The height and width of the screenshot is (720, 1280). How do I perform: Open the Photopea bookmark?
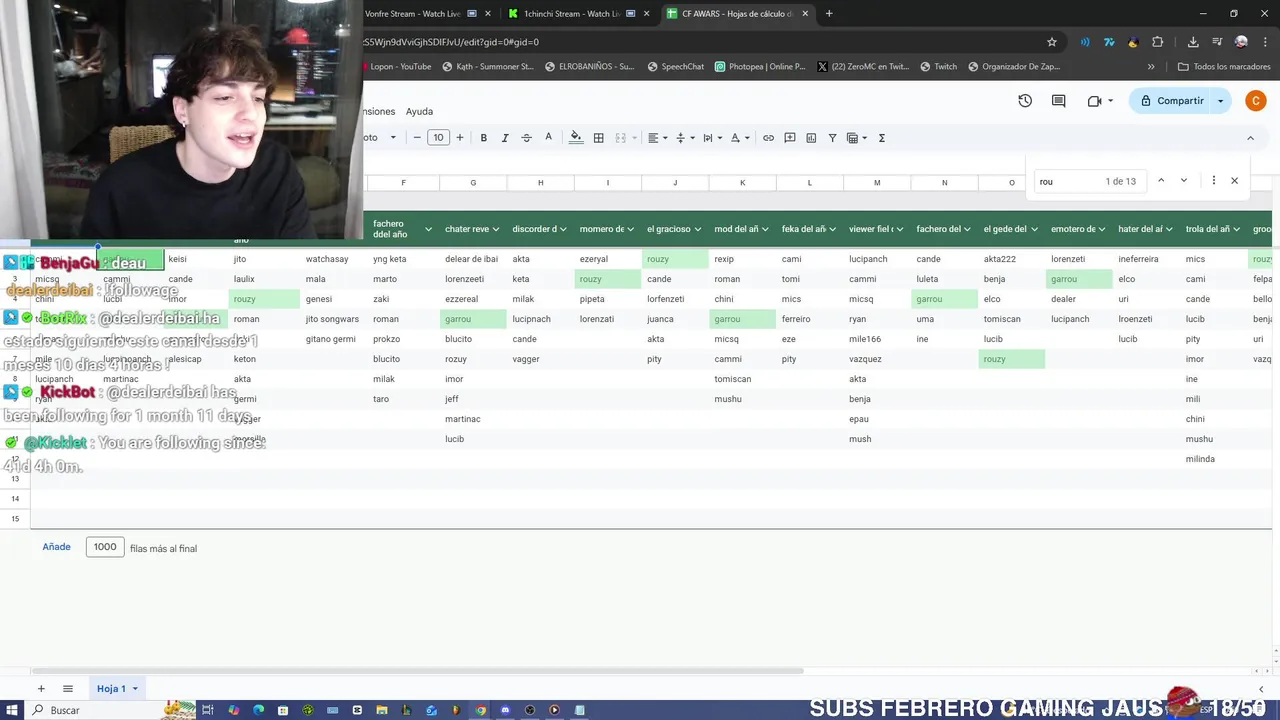point(760,67)
